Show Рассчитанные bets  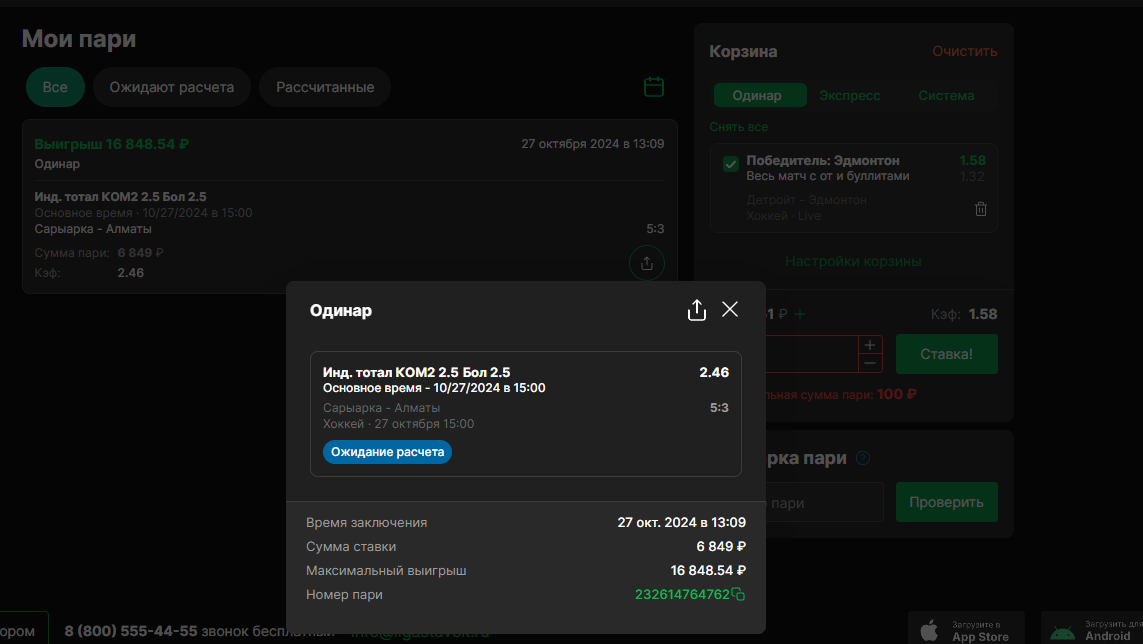coord(325,87)
